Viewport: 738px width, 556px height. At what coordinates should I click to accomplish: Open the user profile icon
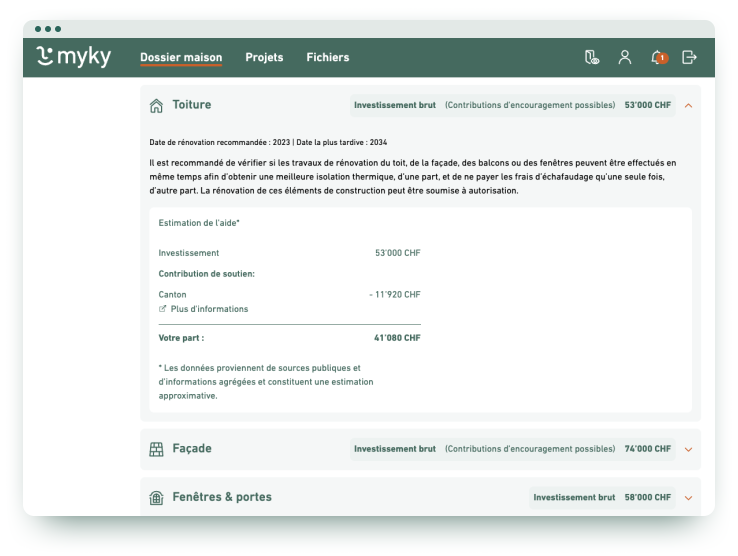click(x=625, y=57)
